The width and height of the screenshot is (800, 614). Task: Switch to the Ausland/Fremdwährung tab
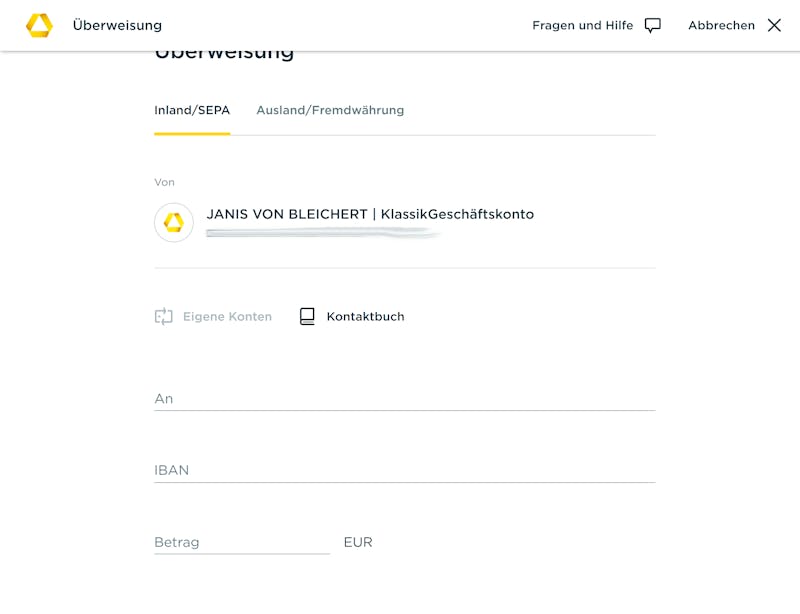click(330, 110)
